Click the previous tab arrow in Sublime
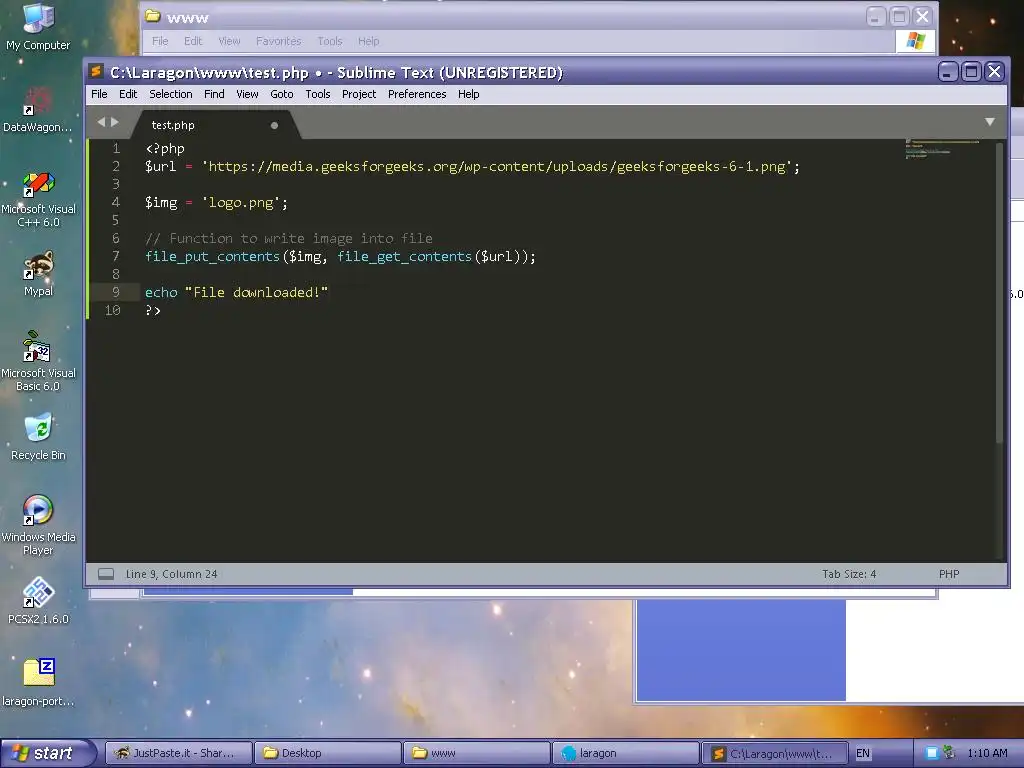Screen dimensions: 1024x768 [x=101, y=122]
